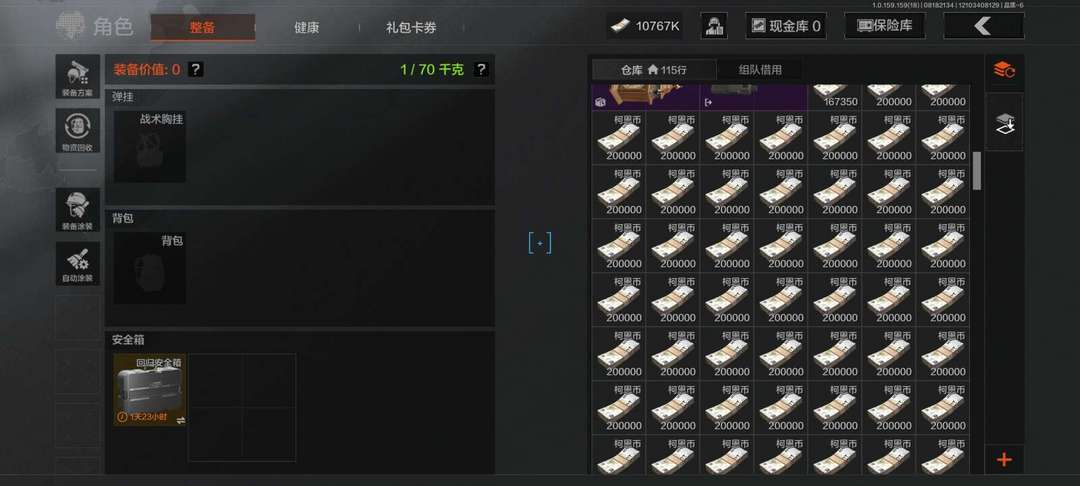
Task: Click the help icon beside 装备价值
Action: (196, 70)
